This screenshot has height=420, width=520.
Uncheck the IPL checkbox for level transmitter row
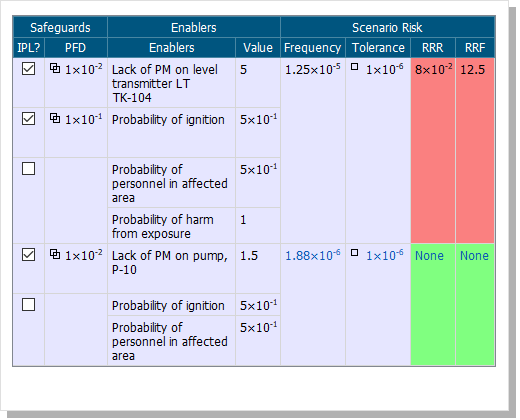[x=28, y=69]
